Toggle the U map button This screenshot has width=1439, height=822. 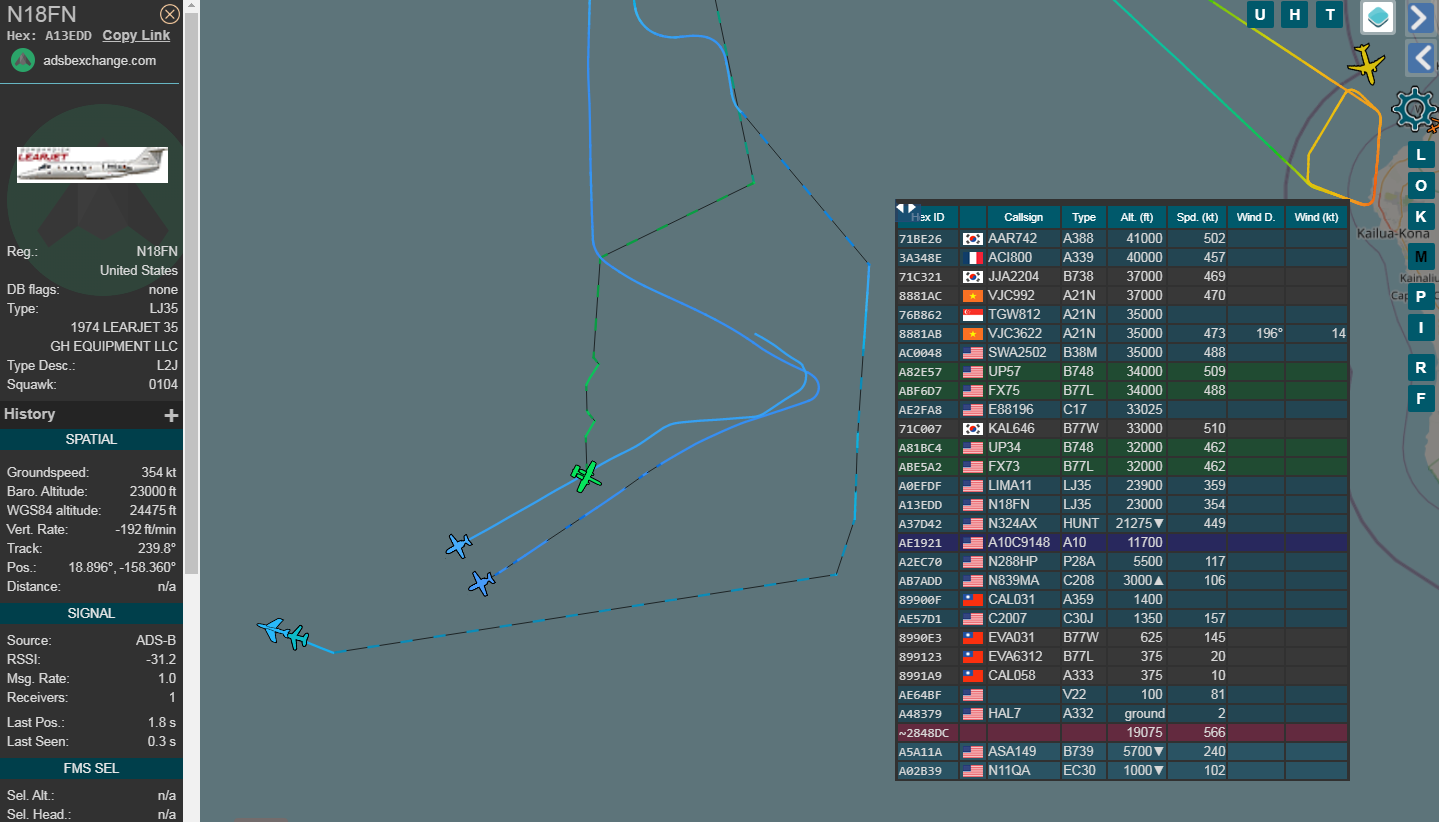click(1260, 14)
